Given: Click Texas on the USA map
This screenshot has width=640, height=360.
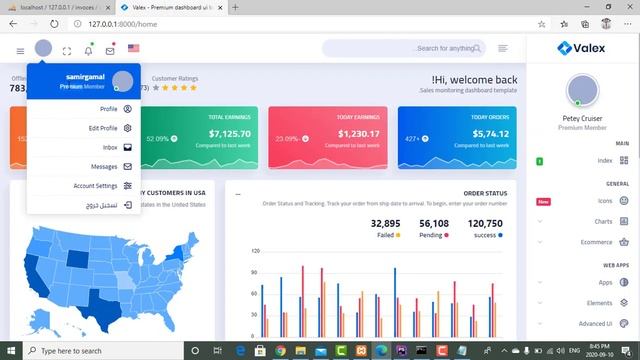Looking at the screenshot, I should 101,310.
